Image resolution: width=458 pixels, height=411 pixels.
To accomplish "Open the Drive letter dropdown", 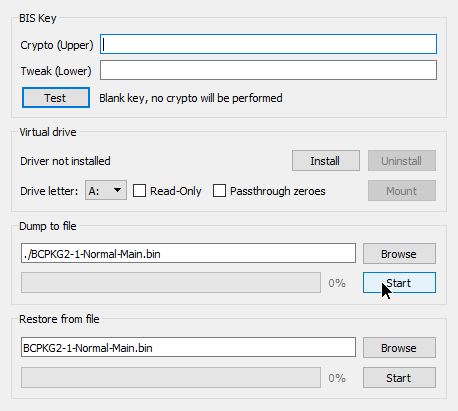I will 106,190.
